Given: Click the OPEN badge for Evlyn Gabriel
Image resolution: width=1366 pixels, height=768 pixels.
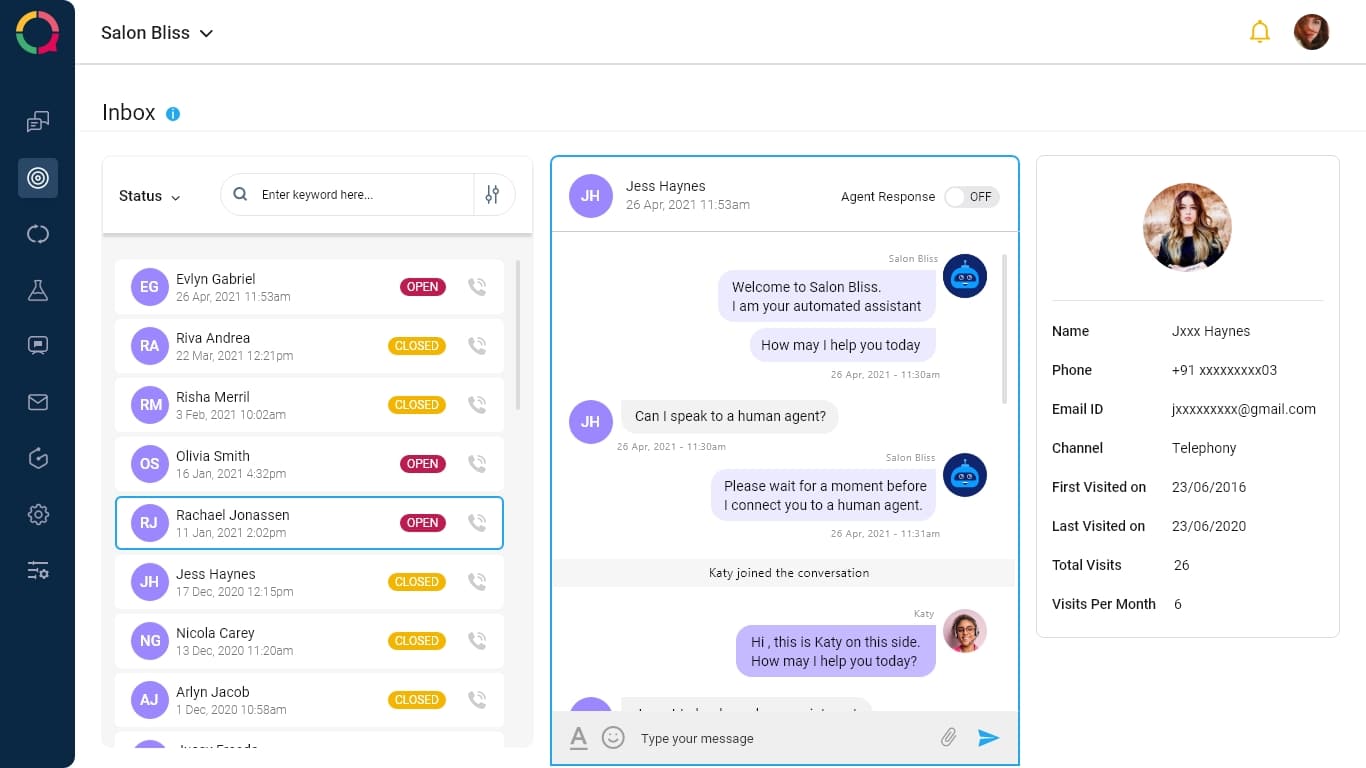Looking at the screenshot, I should click(423, 287).
